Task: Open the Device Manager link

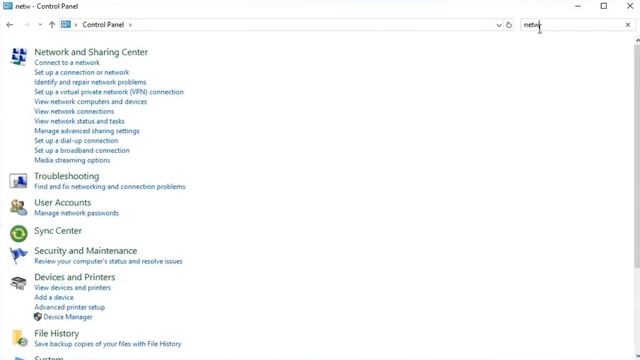Action: pyautogui.click(x=68, y=317)
